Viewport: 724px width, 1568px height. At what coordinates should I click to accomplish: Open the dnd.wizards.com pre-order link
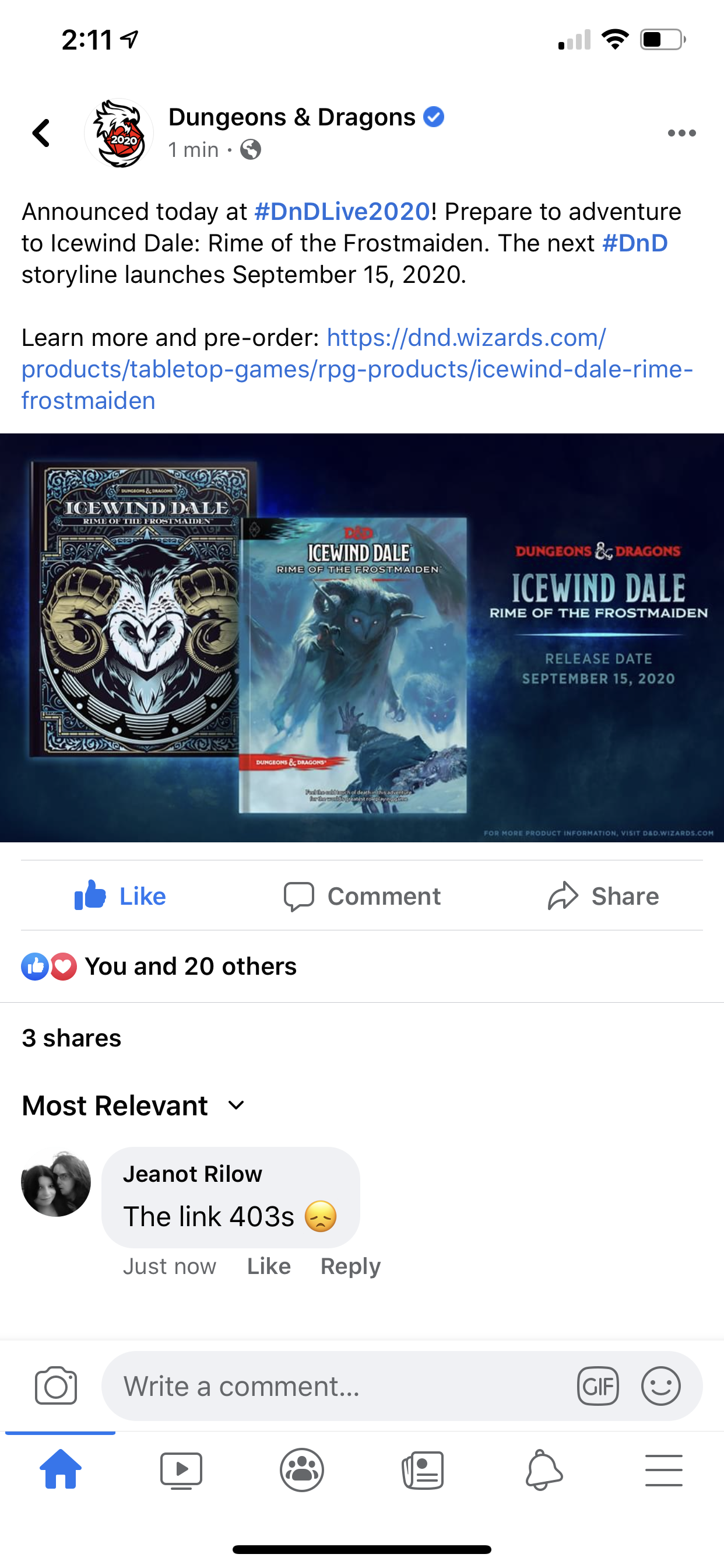(x=357, y=369)
